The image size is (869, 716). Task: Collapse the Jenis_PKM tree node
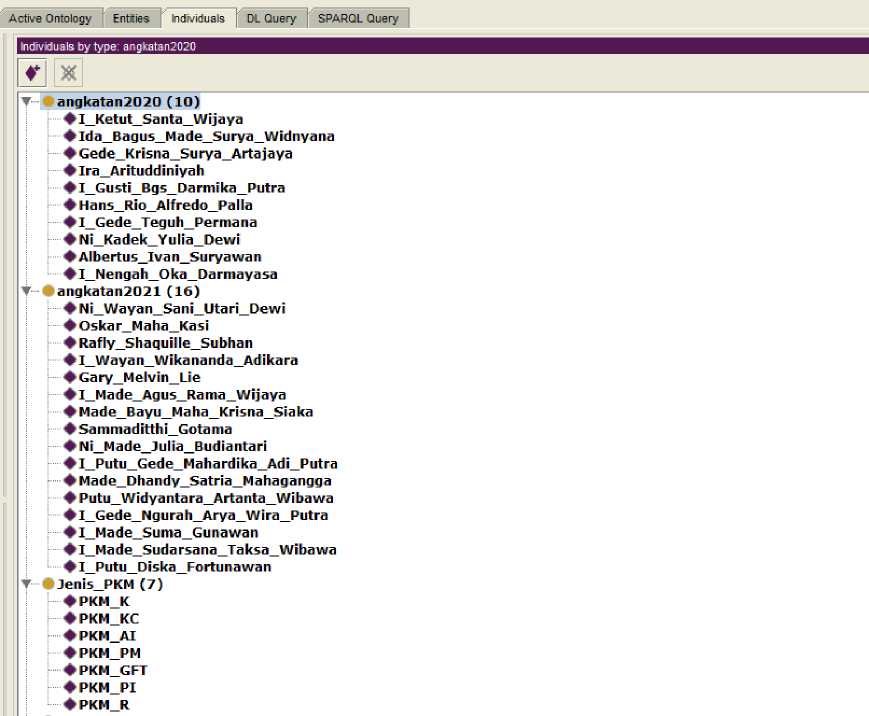click(27, 584)
